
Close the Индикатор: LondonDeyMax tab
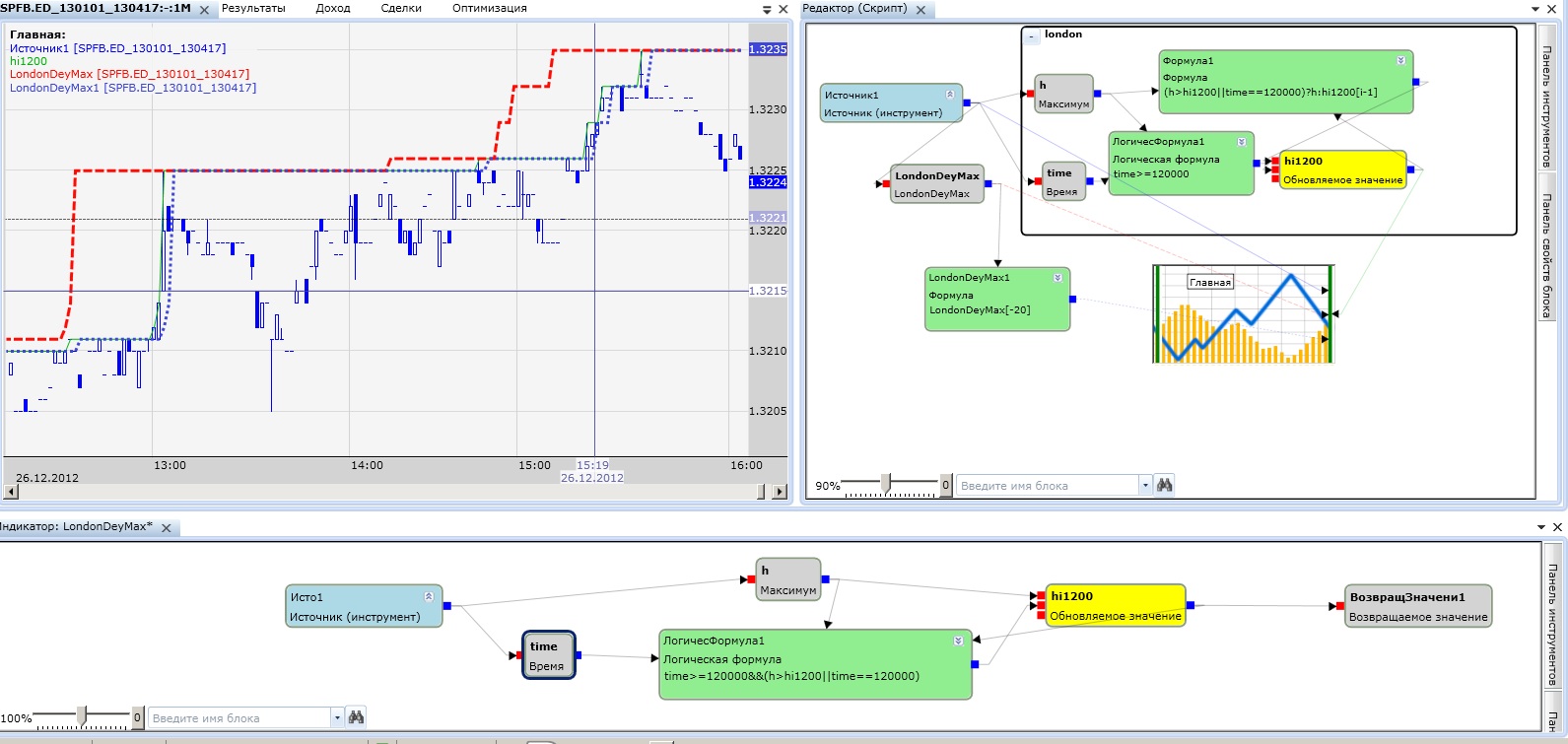[167, 527]
